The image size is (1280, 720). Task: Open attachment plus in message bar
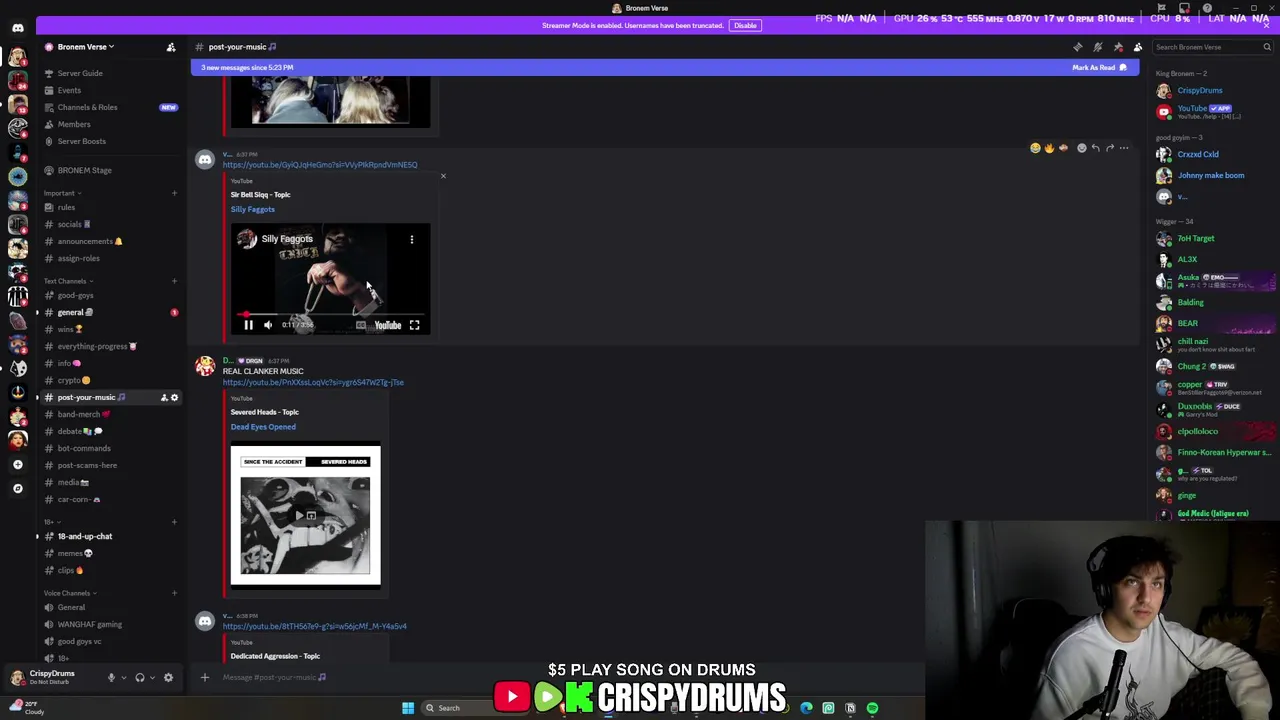[x=205, y=678]
